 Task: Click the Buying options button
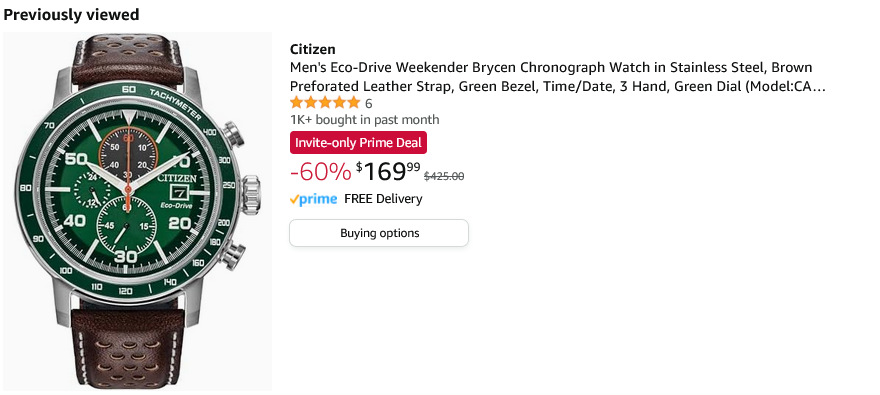379,233
